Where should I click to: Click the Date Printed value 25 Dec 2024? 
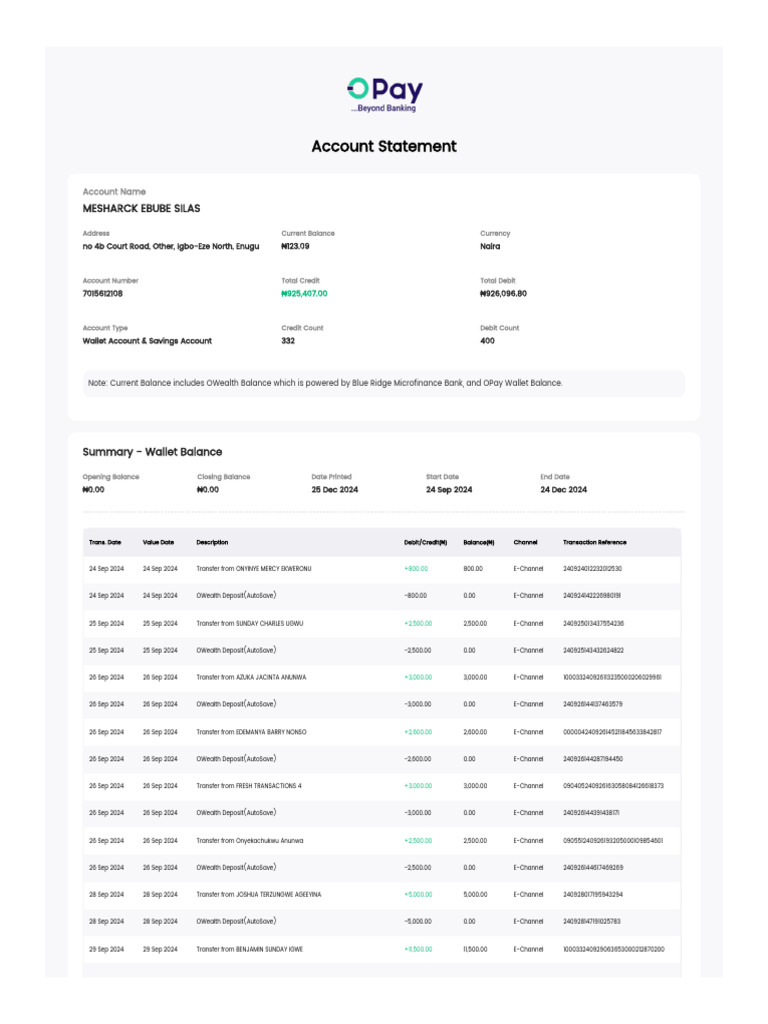(x=334, y=490)
